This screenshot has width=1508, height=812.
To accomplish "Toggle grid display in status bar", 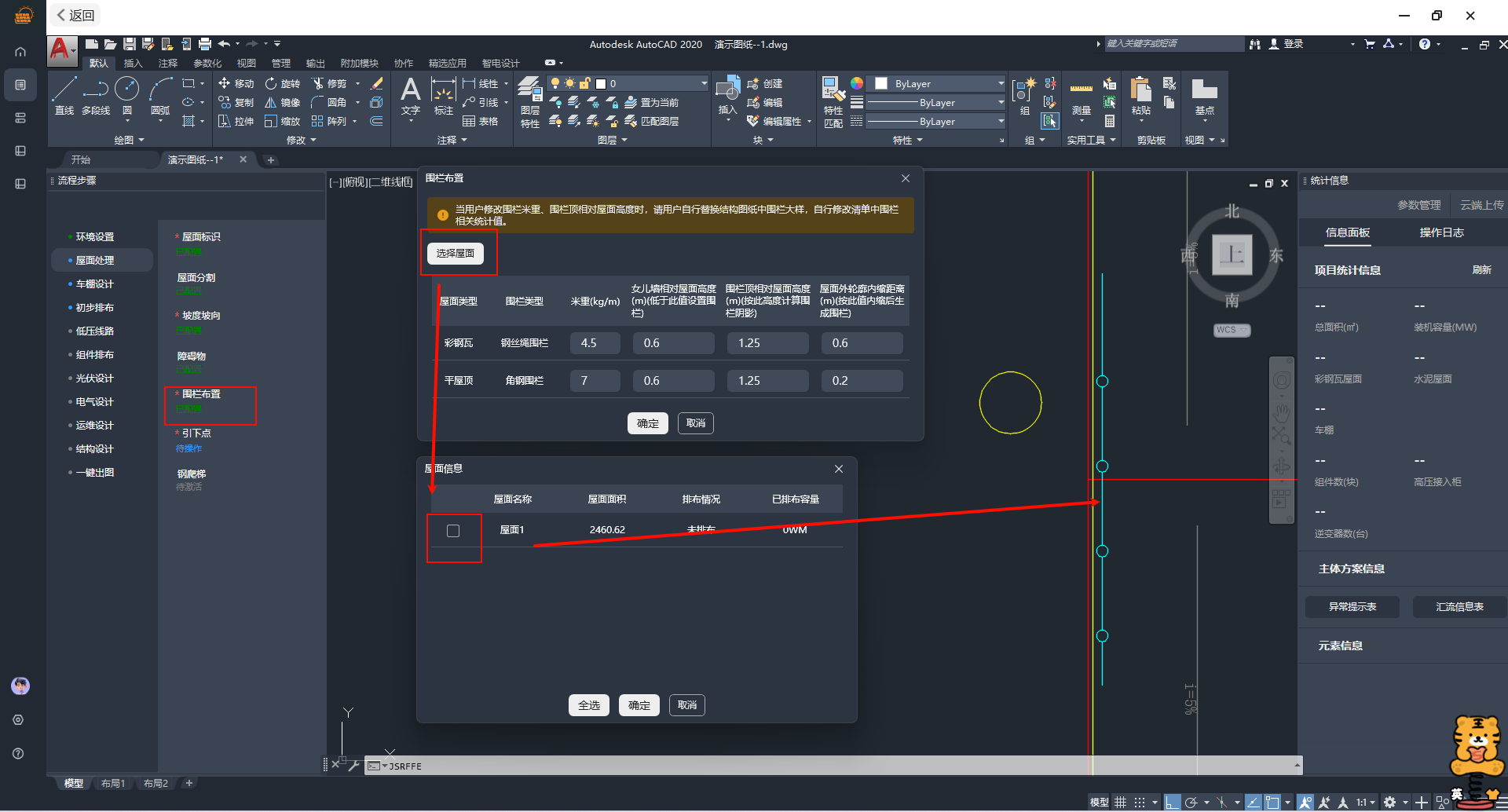I will (x=1120, y=802).
